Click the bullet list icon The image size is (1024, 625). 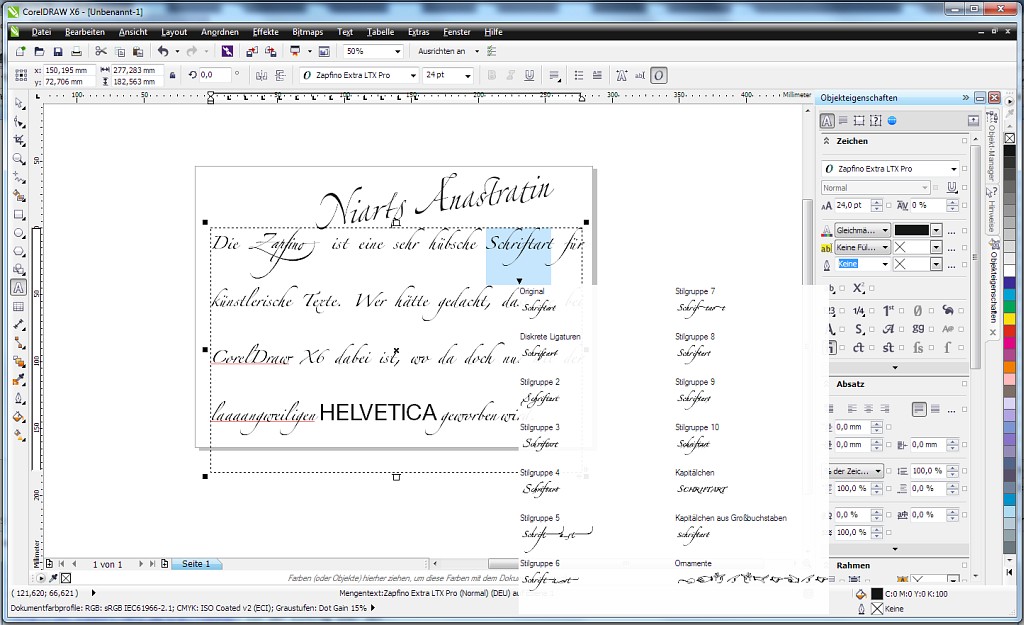579,75
